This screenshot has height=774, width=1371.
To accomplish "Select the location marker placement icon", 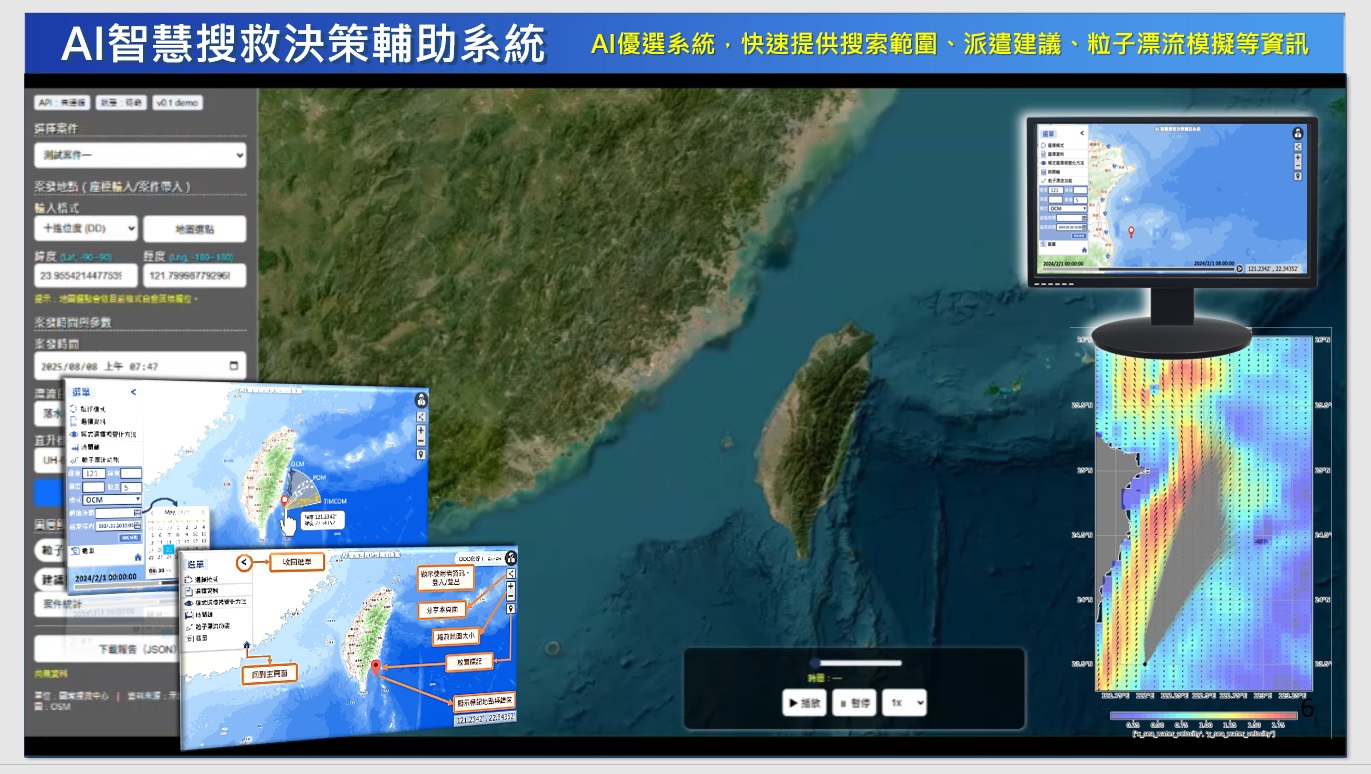I will pyautogui.click(x=510, y=609).
